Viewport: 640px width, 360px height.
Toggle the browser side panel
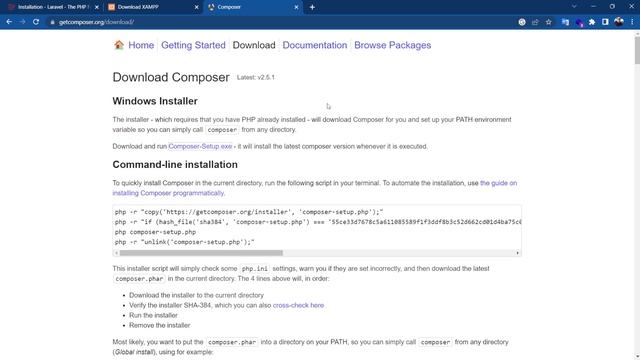tap(605, 22)
